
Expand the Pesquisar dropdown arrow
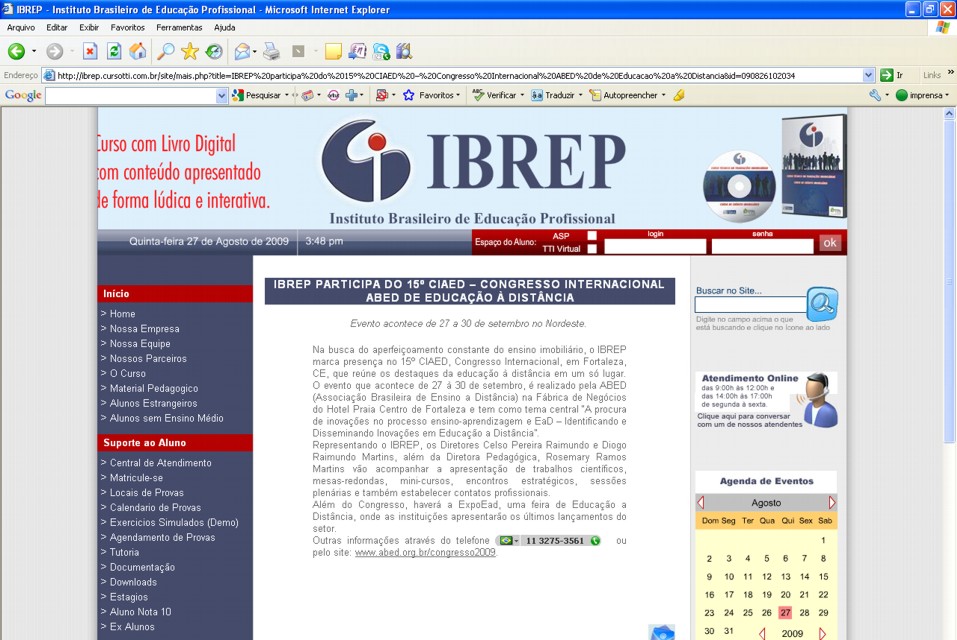tap(286, 95)
